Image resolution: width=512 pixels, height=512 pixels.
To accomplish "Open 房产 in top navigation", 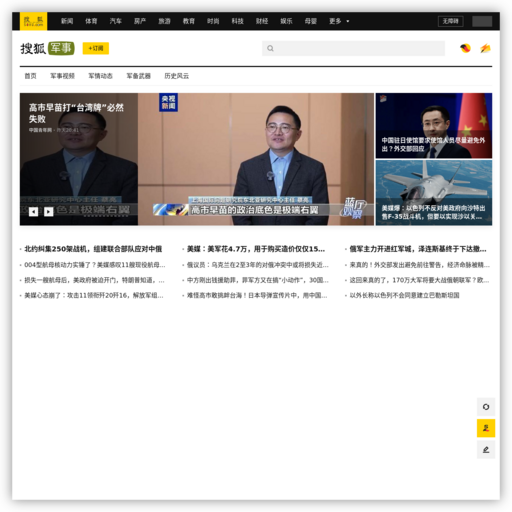I will click(140, 21).
